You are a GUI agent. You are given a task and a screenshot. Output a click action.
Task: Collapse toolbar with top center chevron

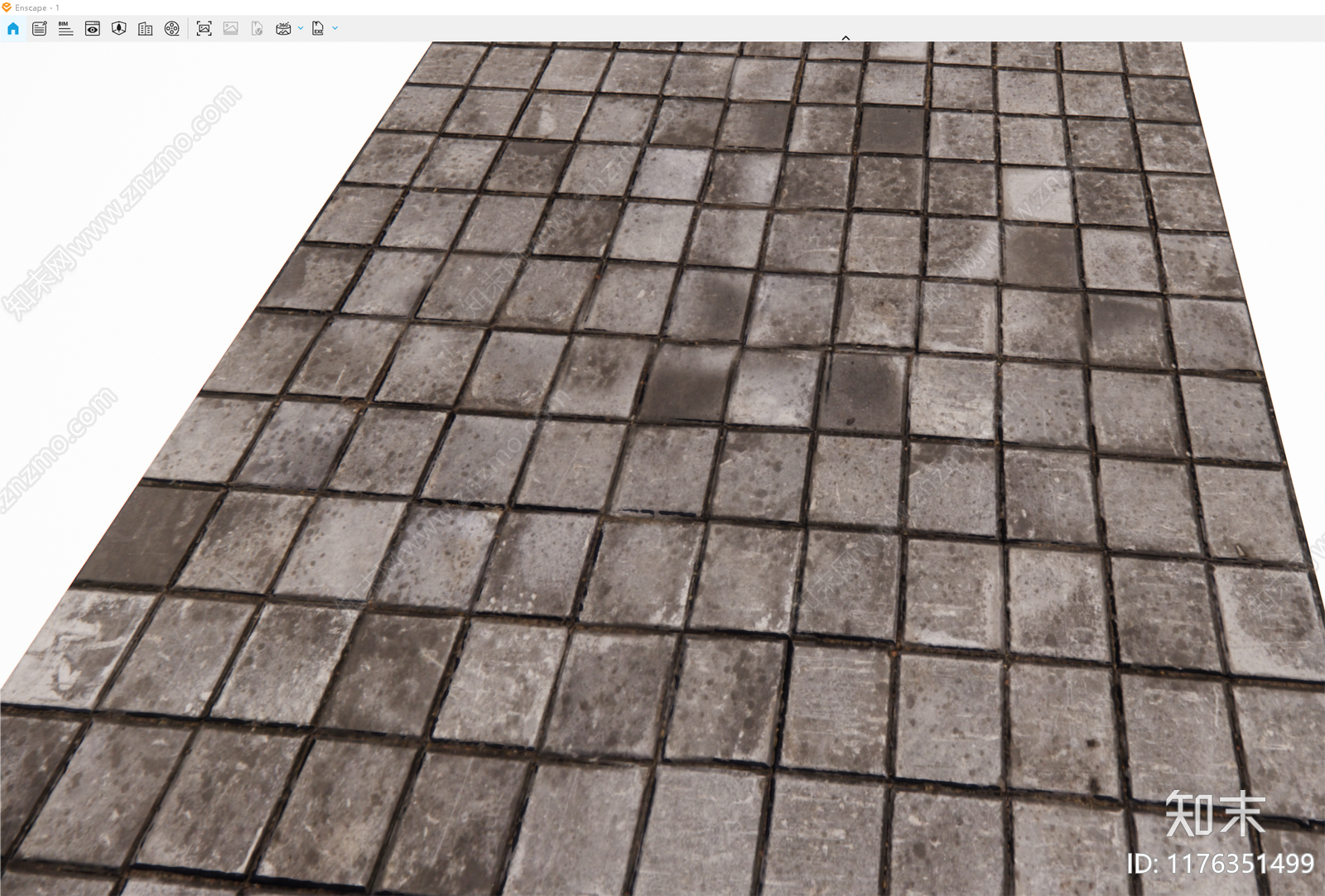tap(846, 38)
